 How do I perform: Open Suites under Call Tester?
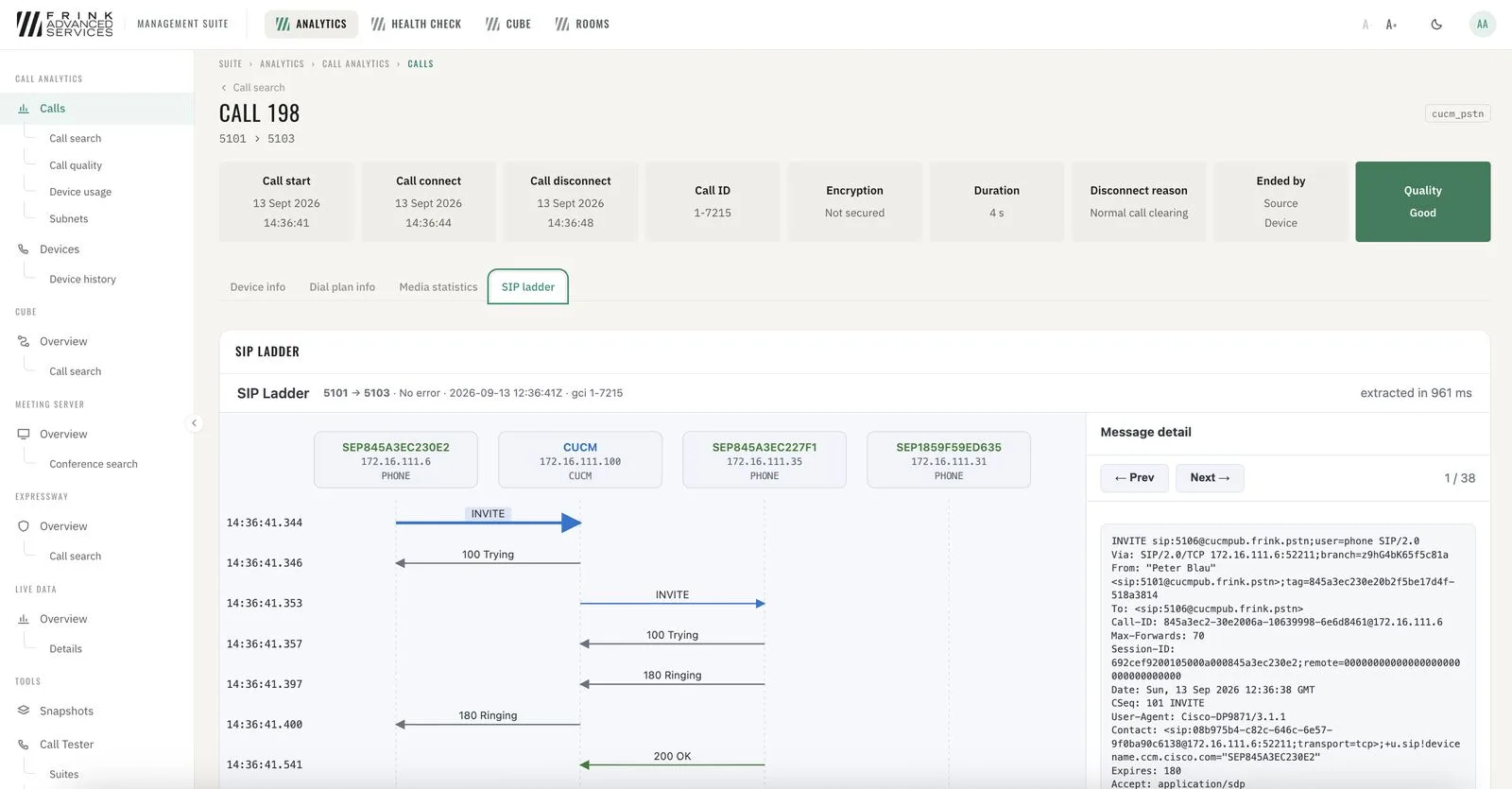click(64, 774)
